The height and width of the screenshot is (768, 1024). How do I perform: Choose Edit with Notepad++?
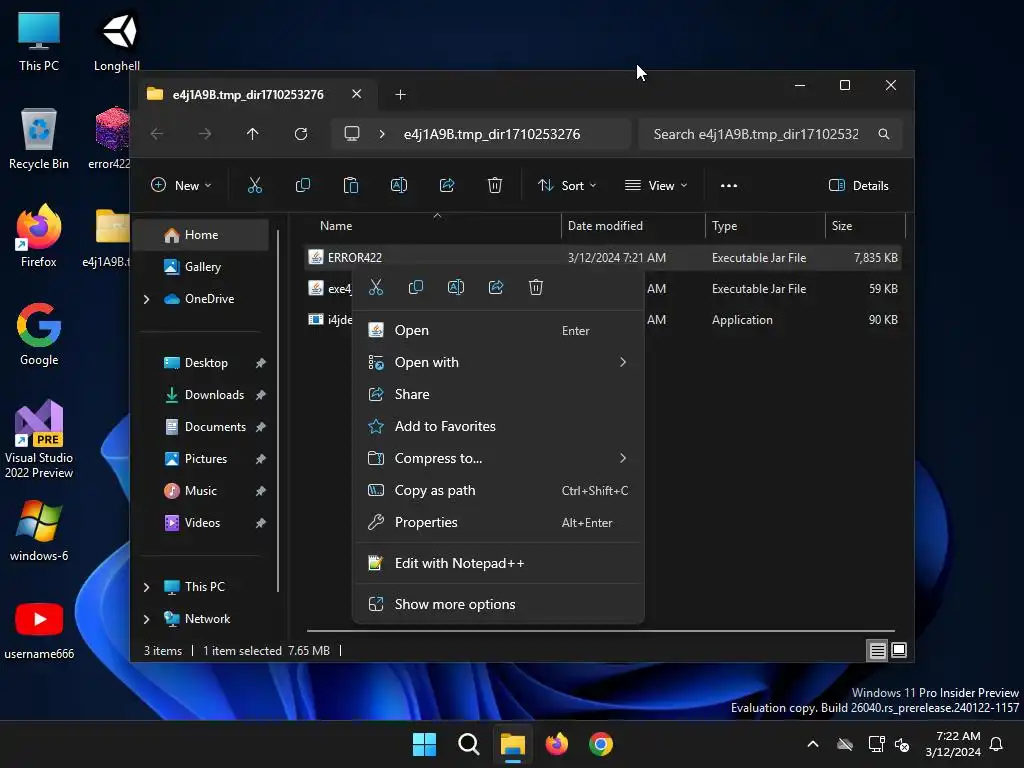coord(498,563)
